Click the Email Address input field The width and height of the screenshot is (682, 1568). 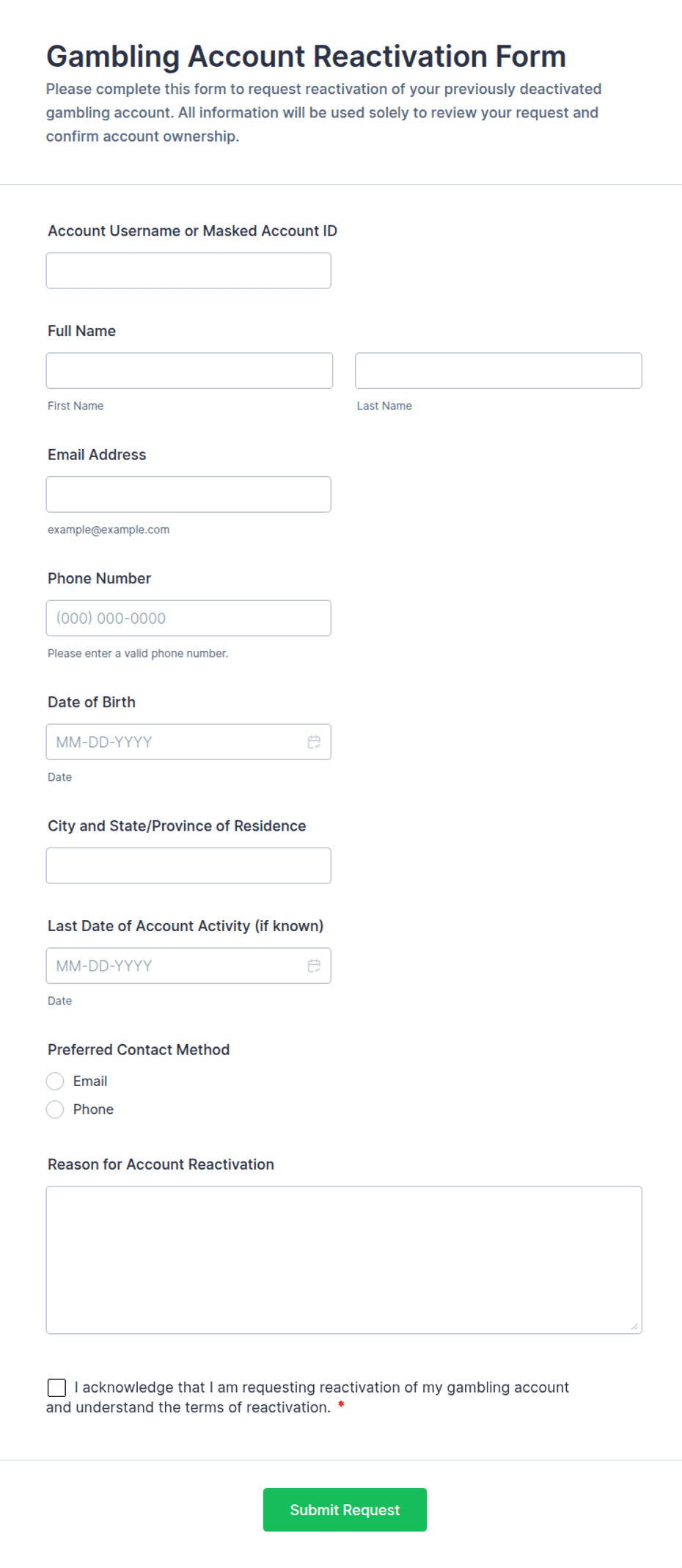[x=188, y=495]
